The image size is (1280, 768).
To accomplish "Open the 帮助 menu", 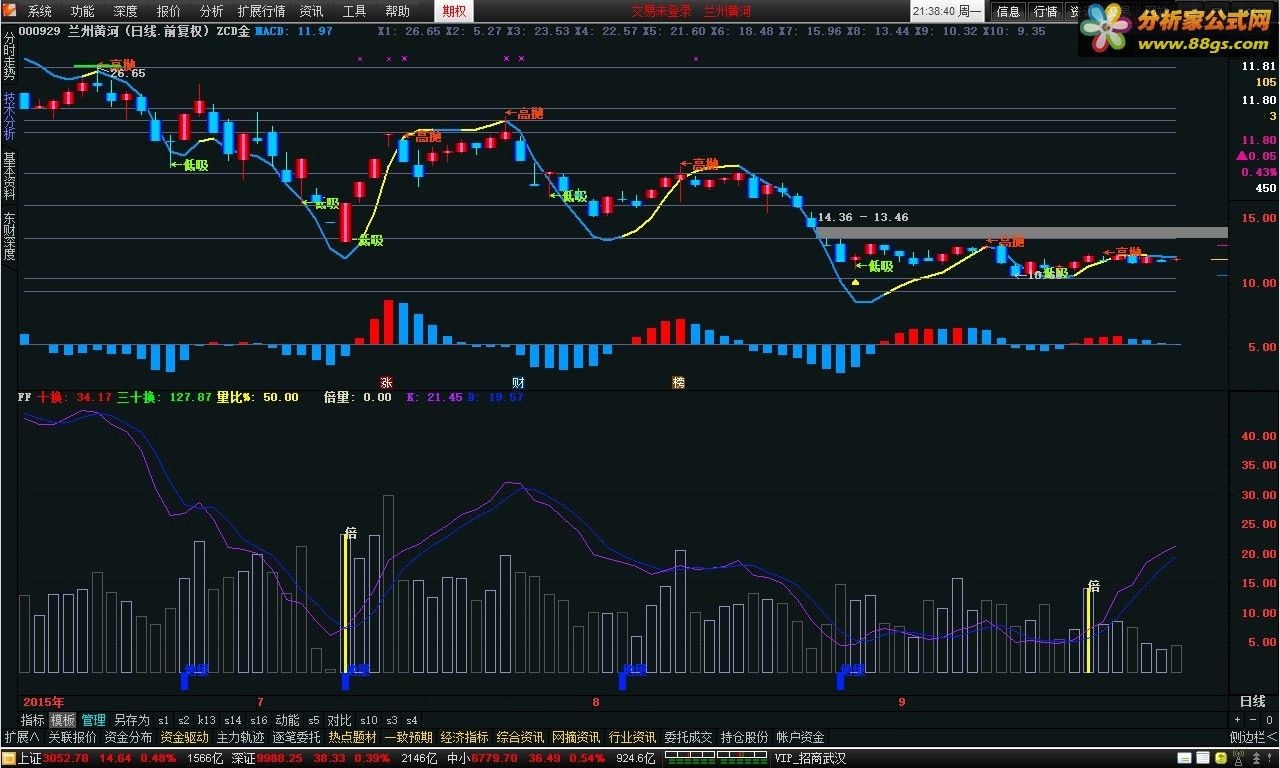I will [x=397, y=11].
